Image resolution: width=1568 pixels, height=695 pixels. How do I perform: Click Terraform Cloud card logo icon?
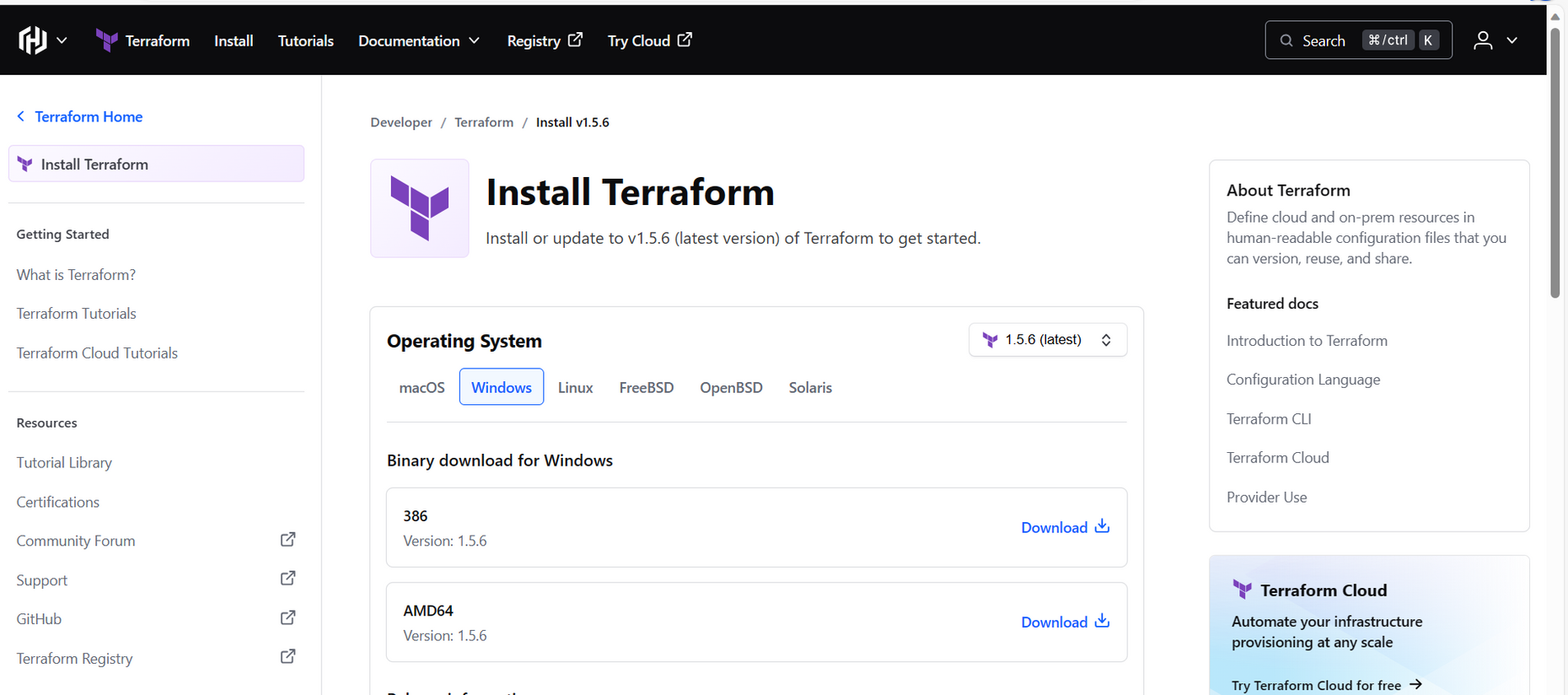coord(1242,590)
